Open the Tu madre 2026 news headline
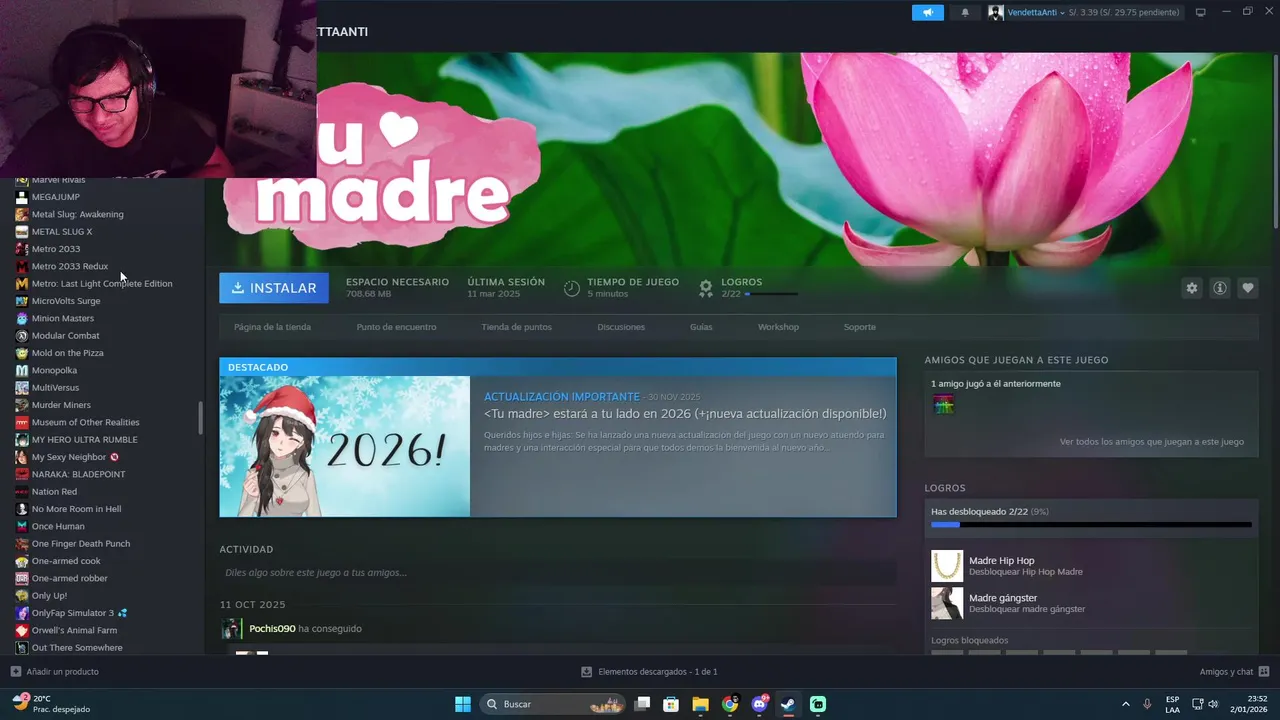This screenshot has width=1280, height=720. (x=685, y=414)
